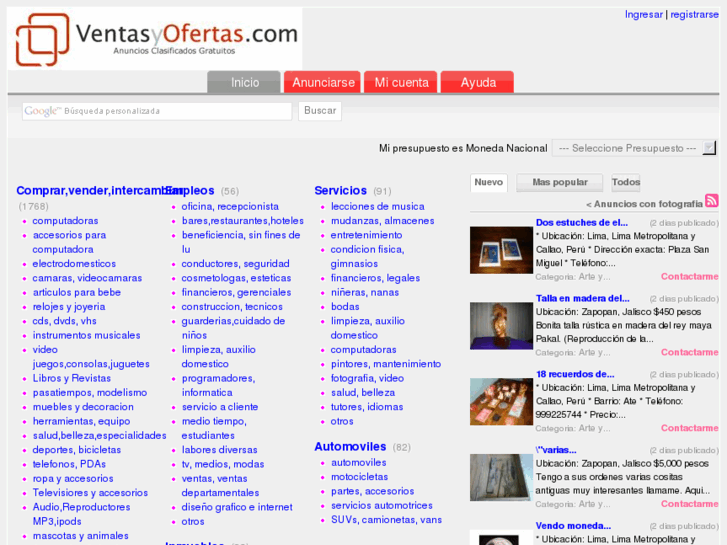The width and height of the screenshot is (727, 545).
Task: Open the Anunciarse tab
Action: (323, 83)
